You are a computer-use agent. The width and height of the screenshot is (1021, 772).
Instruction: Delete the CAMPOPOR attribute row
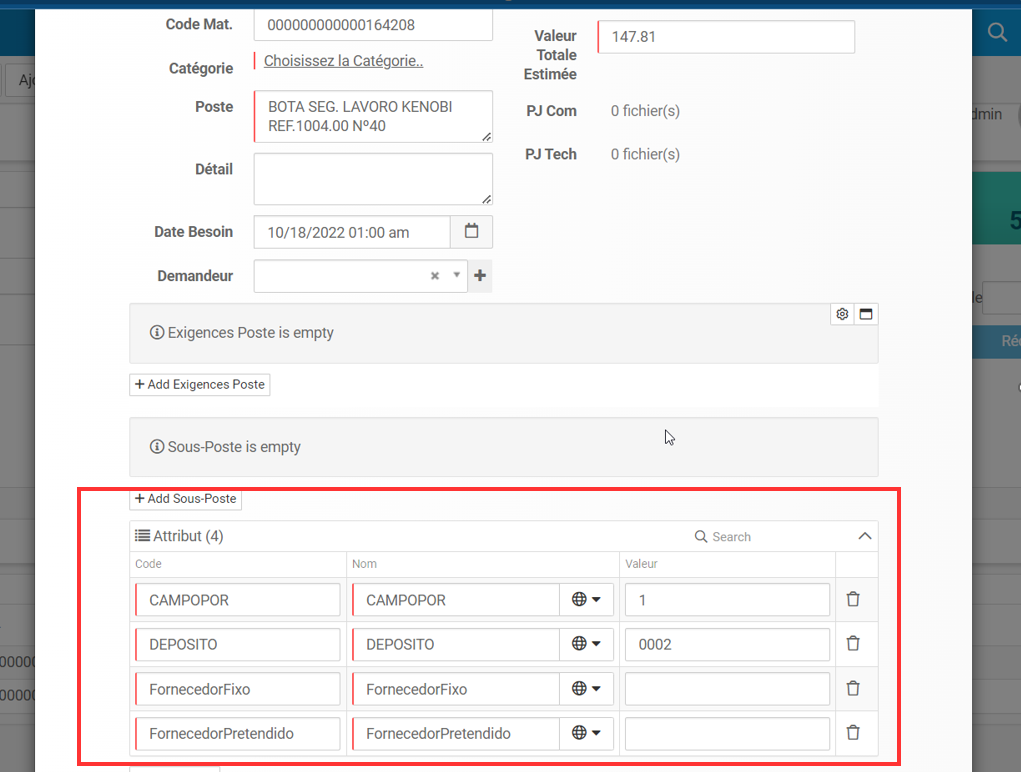coord(855,599)
